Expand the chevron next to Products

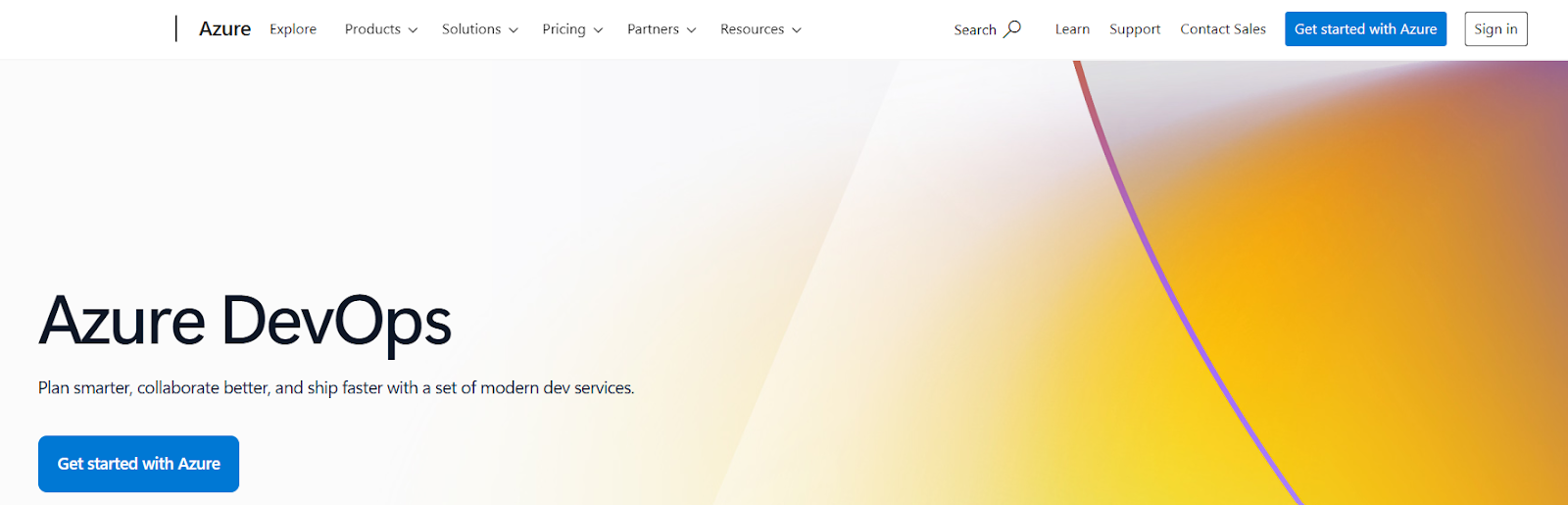pos(414,30)
